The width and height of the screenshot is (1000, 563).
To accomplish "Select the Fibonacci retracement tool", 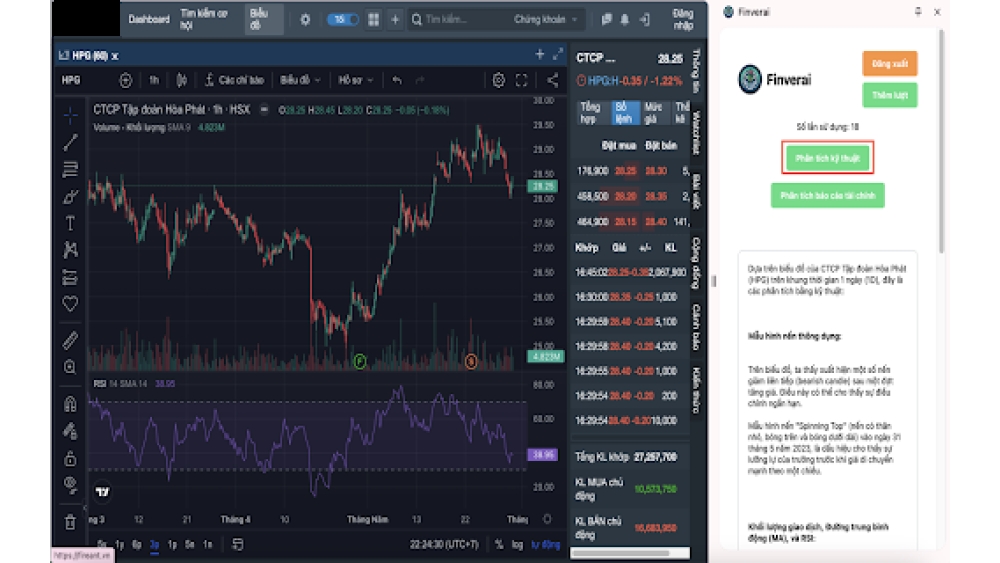I will [x=70, y=169].
